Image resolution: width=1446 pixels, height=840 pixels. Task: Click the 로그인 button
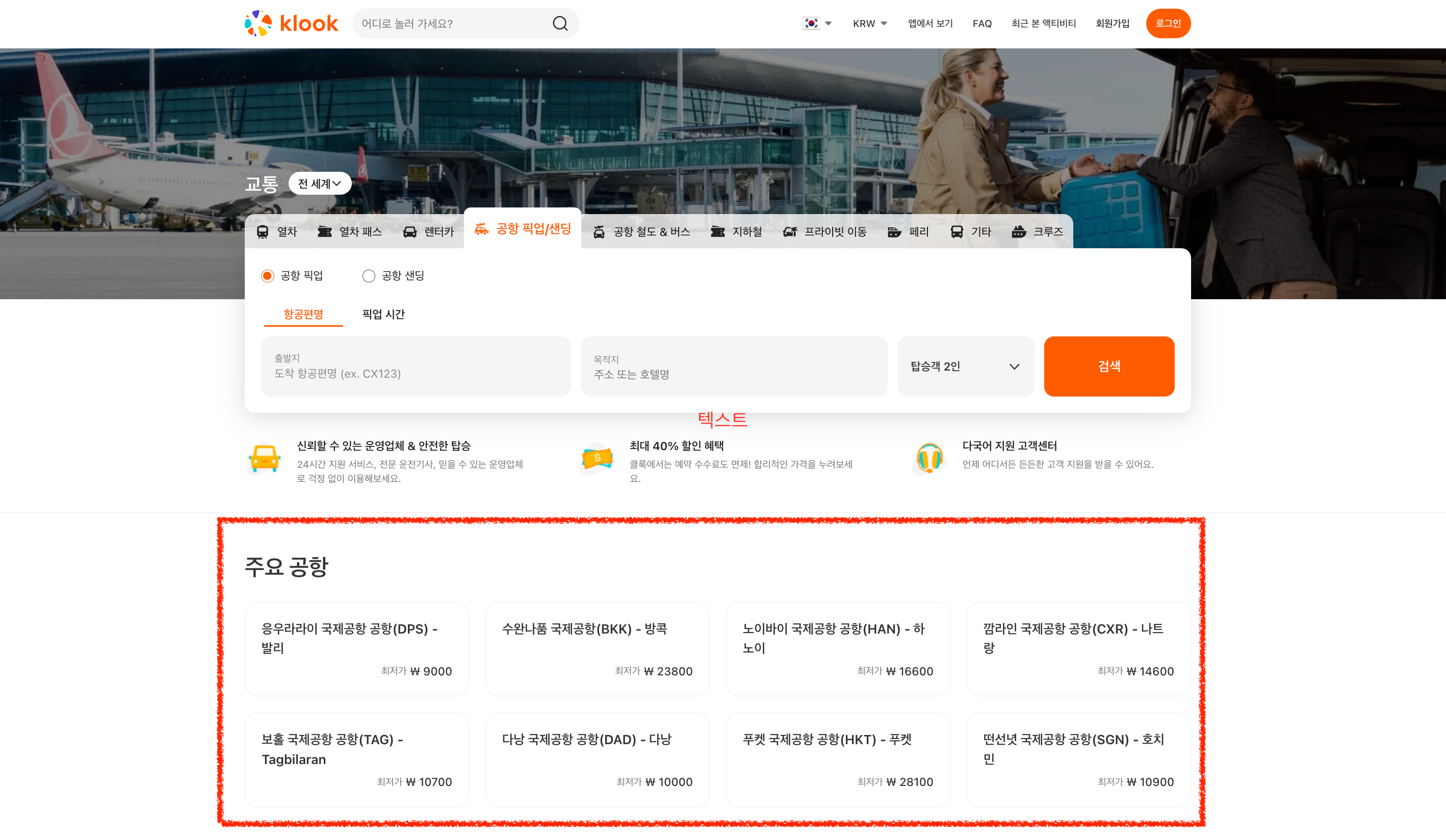tap(1168, 23)
